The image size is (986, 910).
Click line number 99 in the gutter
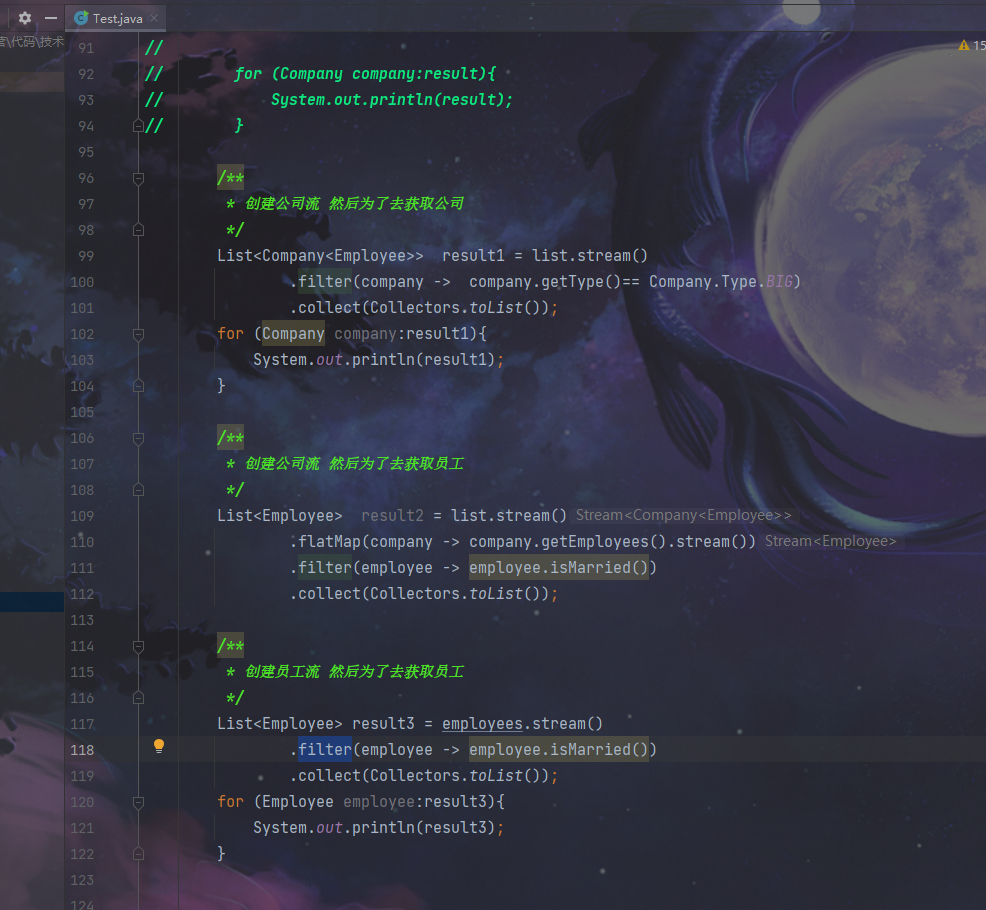86,257
